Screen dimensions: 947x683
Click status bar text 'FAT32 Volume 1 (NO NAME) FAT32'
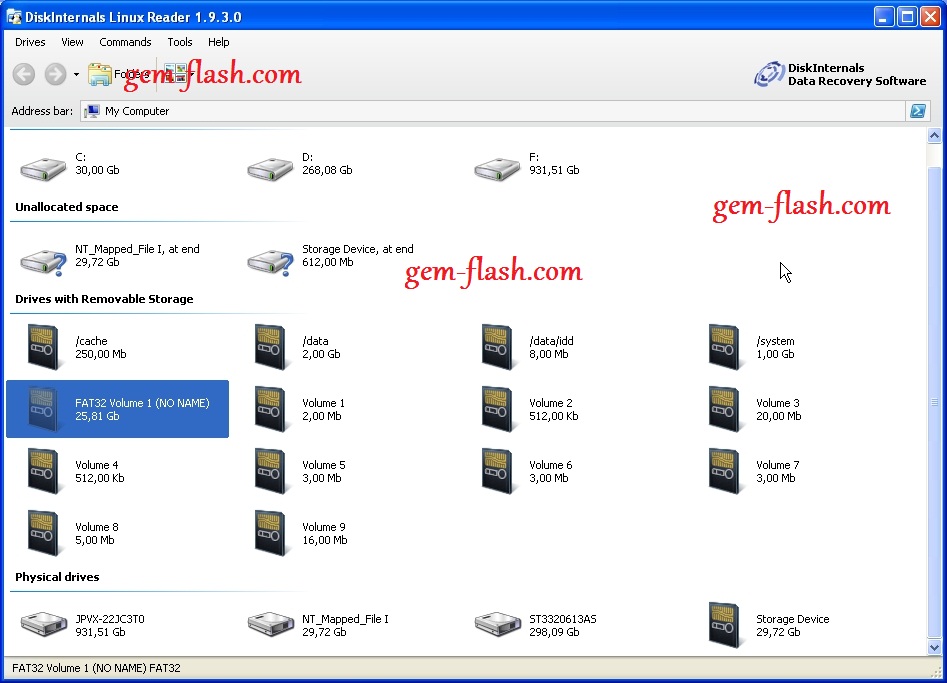(x=96, y=668)
